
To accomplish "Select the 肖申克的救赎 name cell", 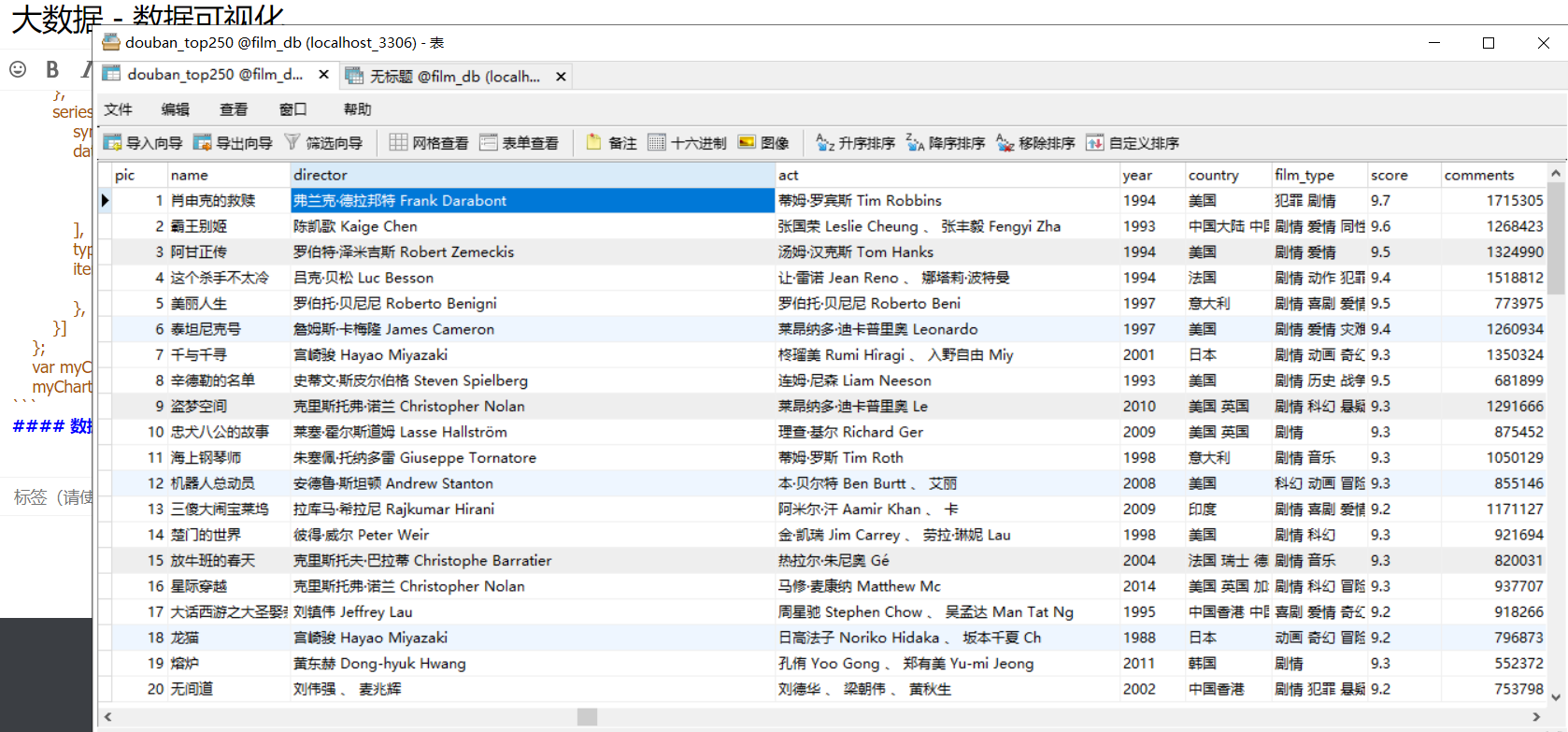I will (x=229, y=201).
